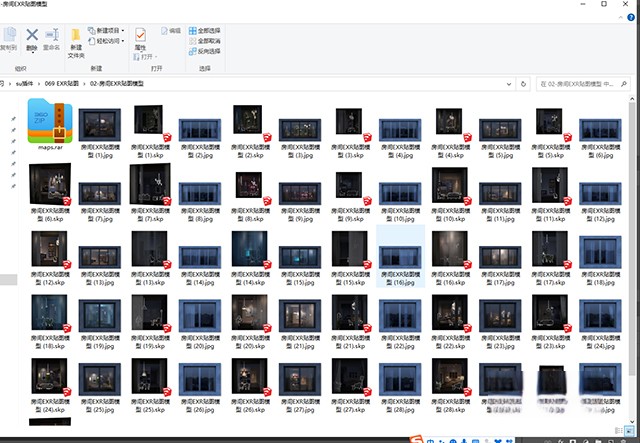Click the blue Help question mark icon
This screenshot has height=443, width=640.
(x=631, y=18)
